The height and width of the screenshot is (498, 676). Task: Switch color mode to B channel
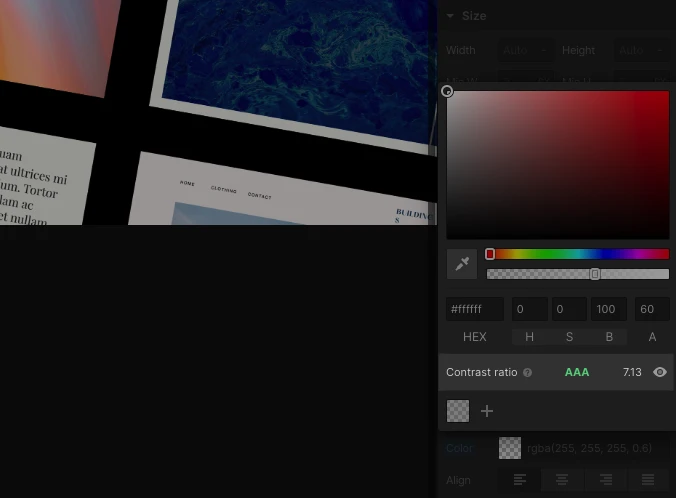tap(609, 337)
